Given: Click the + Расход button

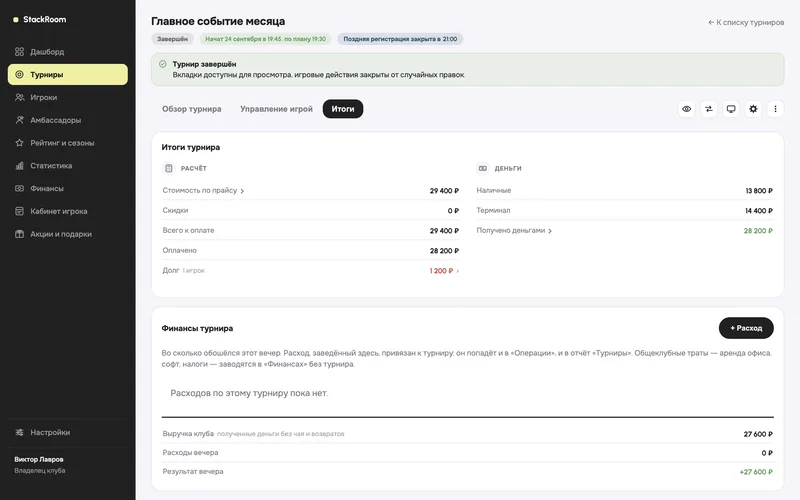Looking at the screenshot, I should point(746,328).
